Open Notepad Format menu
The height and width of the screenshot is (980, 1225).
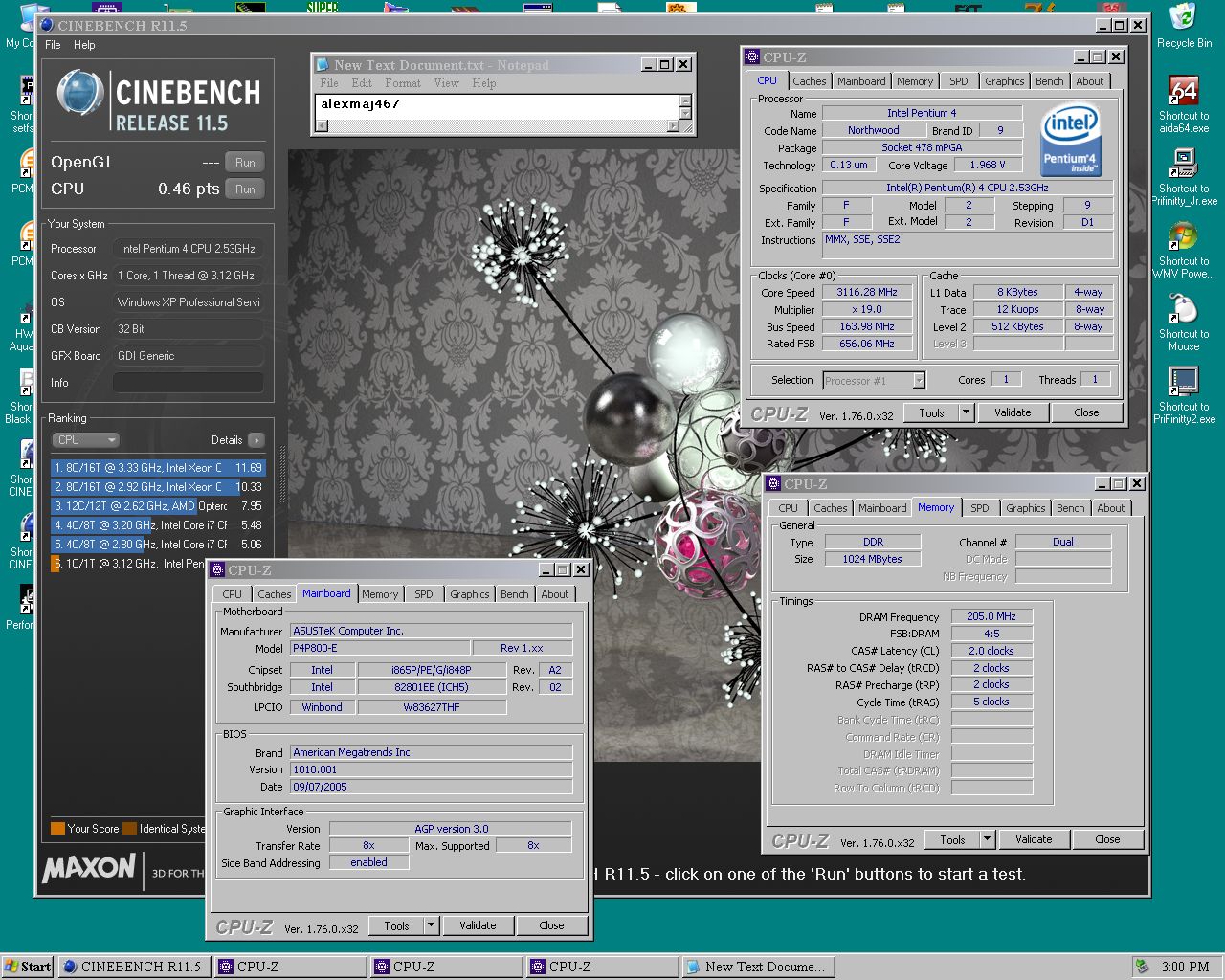click(x=403, y=83)
